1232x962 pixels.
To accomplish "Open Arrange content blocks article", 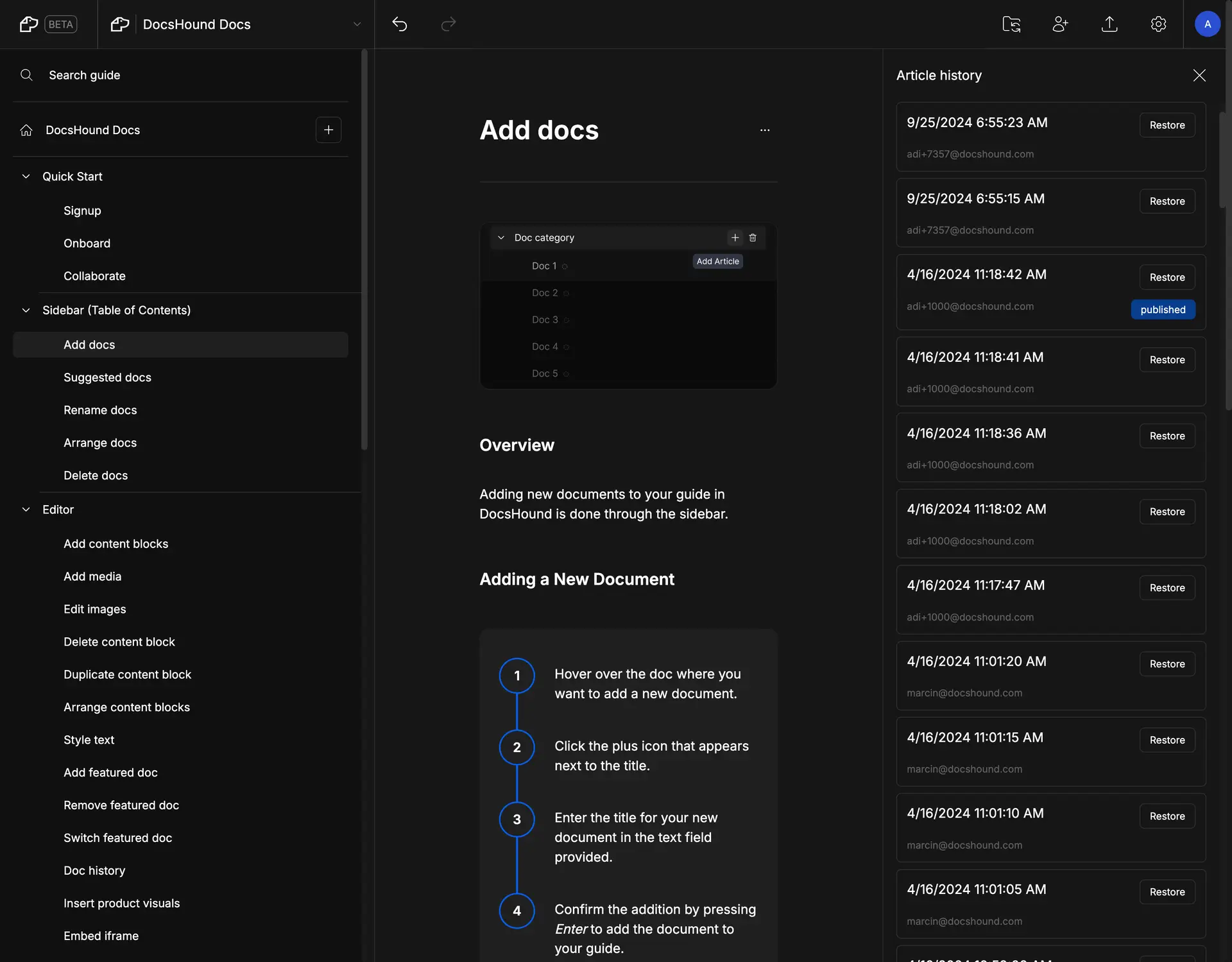I will pos(126,707).
